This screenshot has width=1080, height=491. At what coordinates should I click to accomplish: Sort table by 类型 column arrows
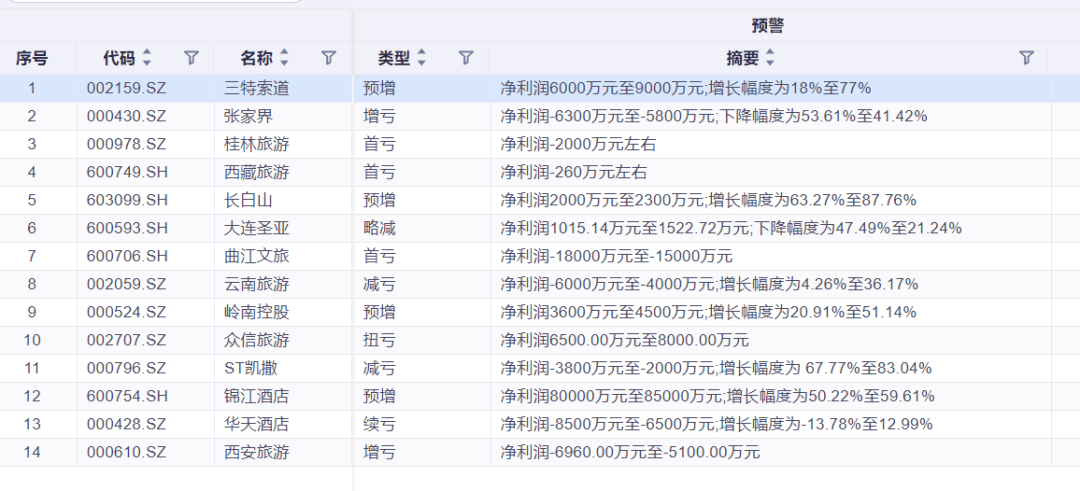click(422, 58)
